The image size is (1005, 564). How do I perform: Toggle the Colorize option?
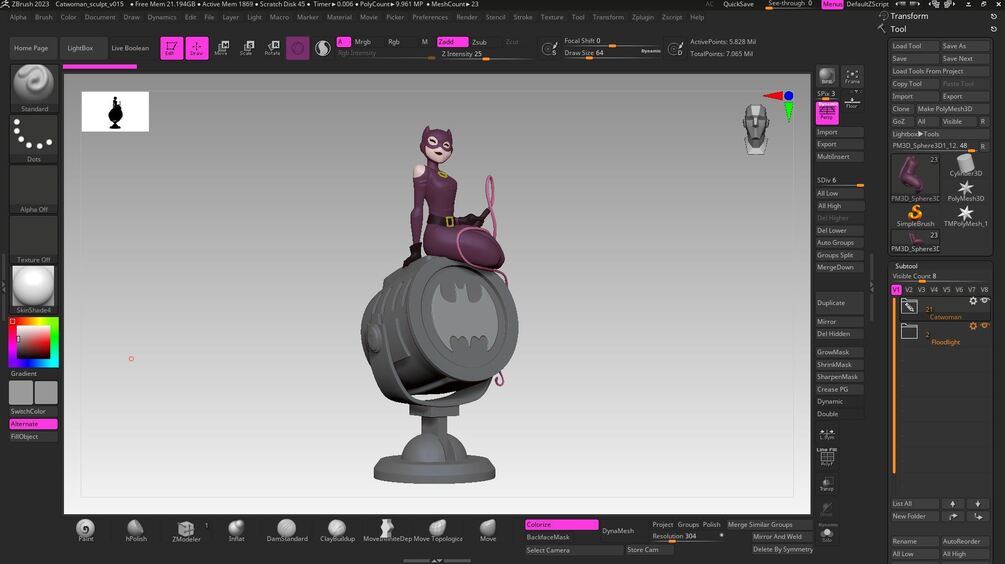[x=561, y=524]
